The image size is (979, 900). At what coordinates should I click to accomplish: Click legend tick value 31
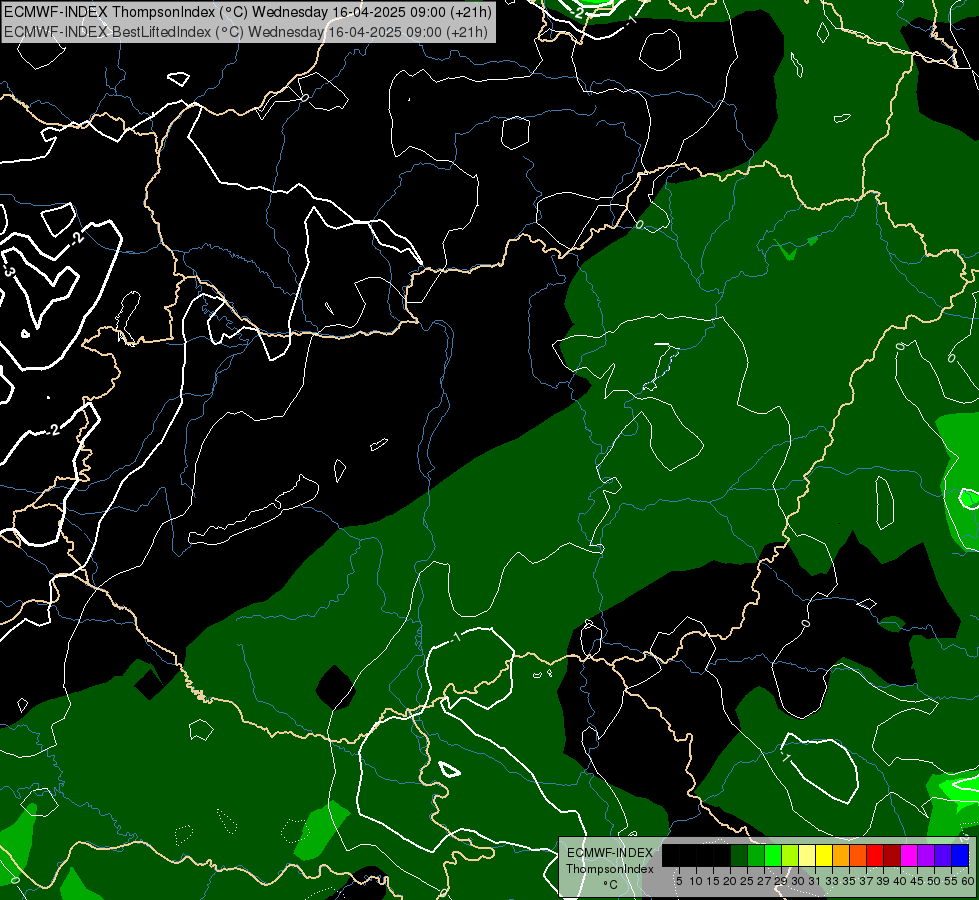click(x=815, y=881)
